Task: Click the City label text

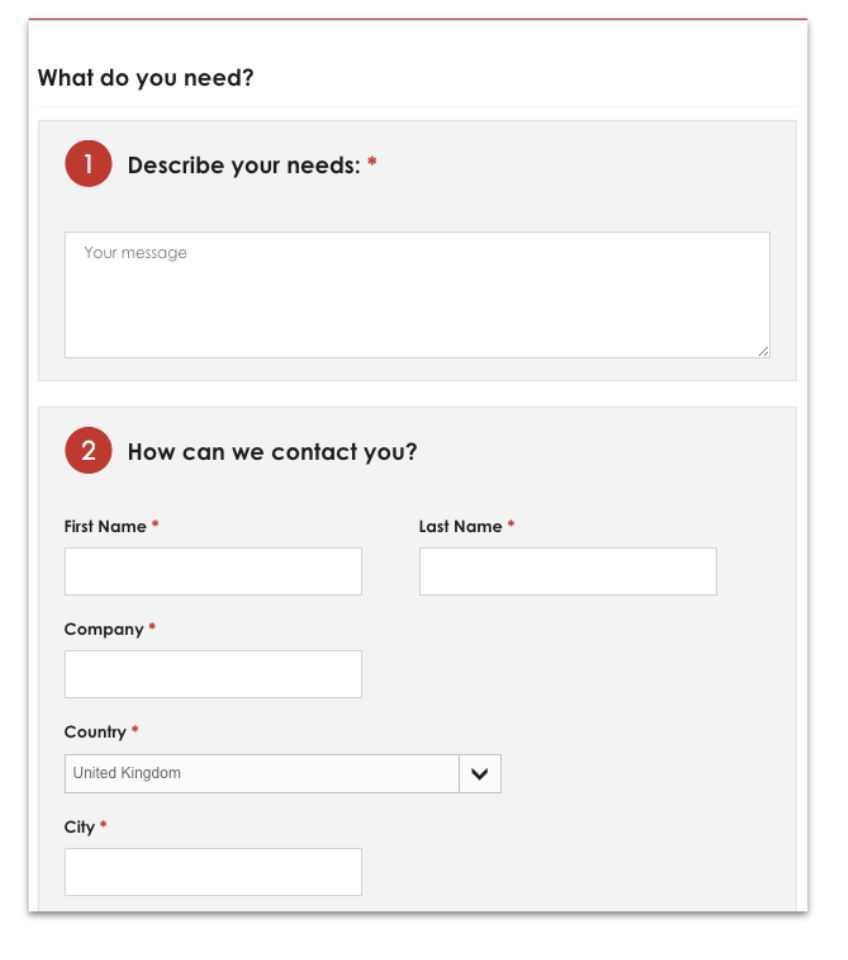Action: [79, 827]
